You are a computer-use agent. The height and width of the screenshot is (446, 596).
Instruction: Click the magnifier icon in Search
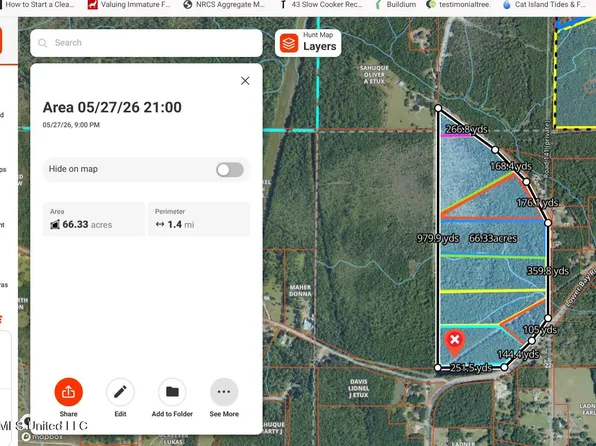click(x=43, y=43)
